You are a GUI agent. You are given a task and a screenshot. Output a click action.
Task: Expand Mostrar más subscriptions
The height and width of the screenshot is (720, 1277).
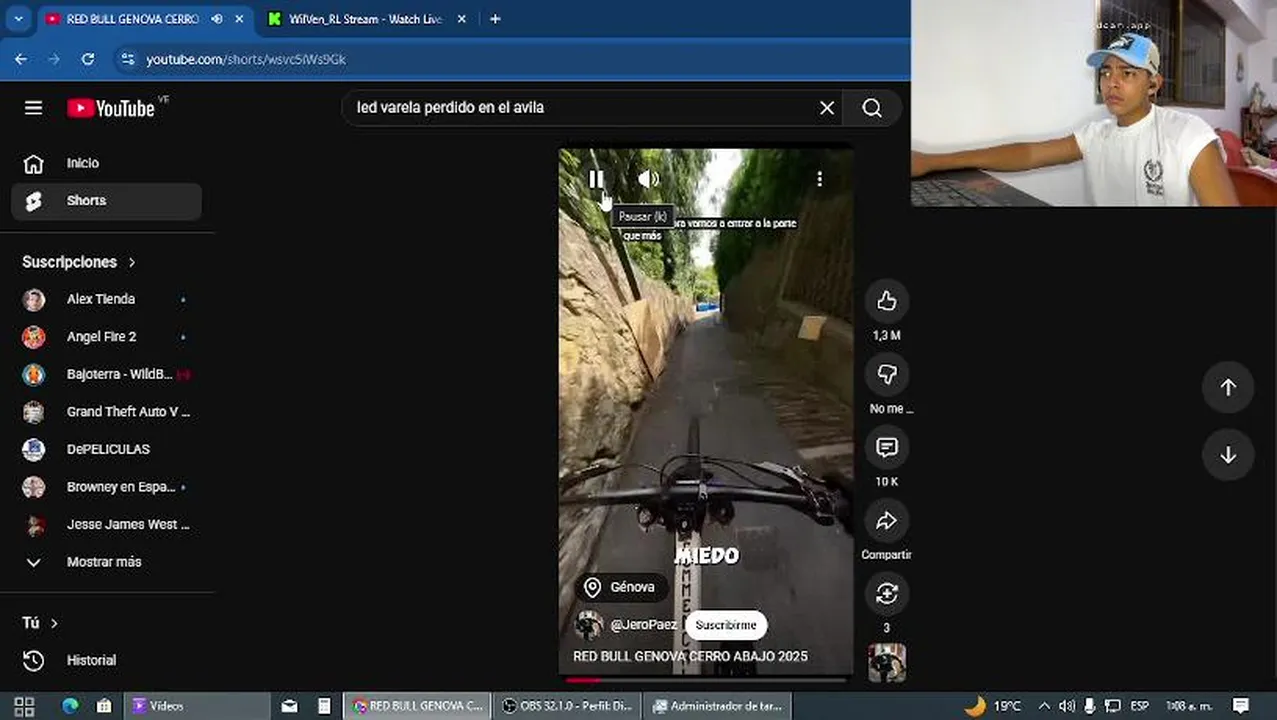pos(107,562)
